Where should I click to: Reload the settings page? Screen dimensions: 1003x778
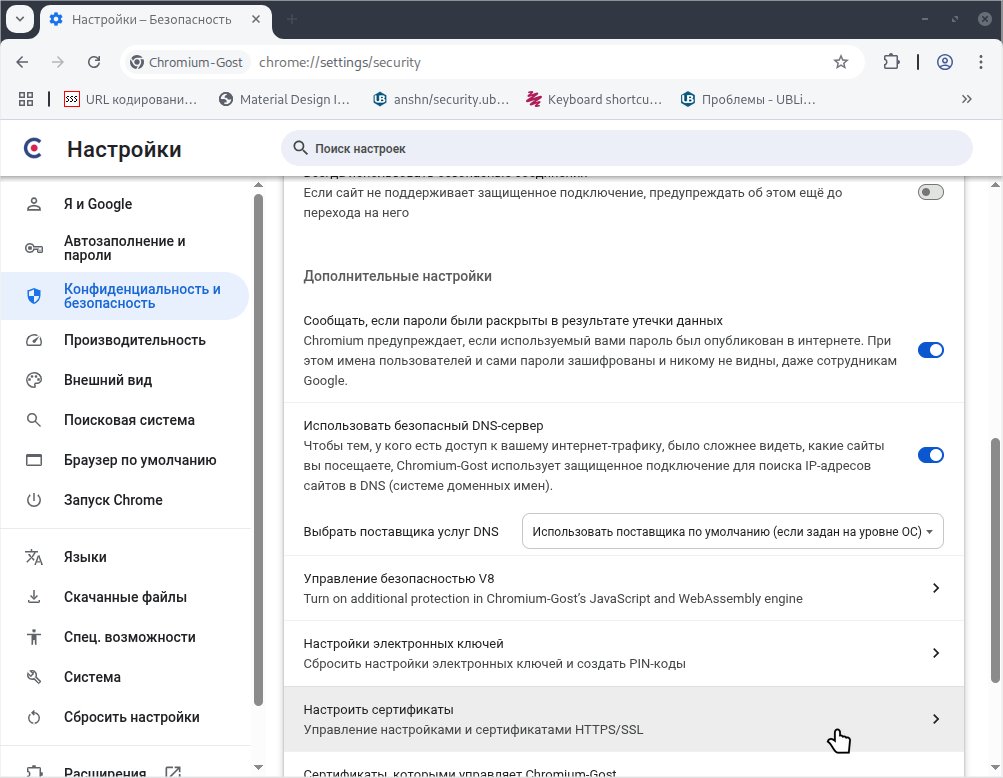93,61
